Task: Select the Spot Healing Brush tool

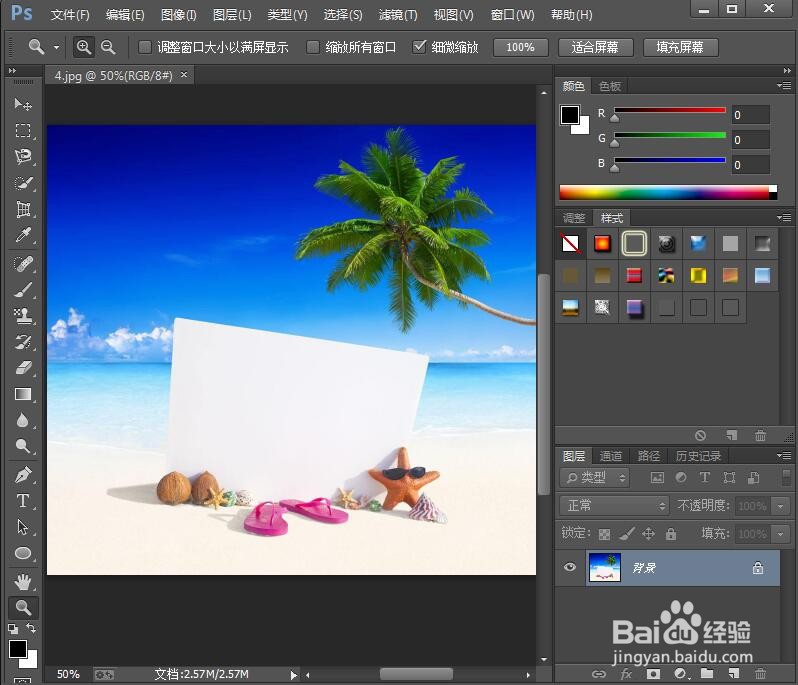Action: pyautogui.click(x=22, y=264)
